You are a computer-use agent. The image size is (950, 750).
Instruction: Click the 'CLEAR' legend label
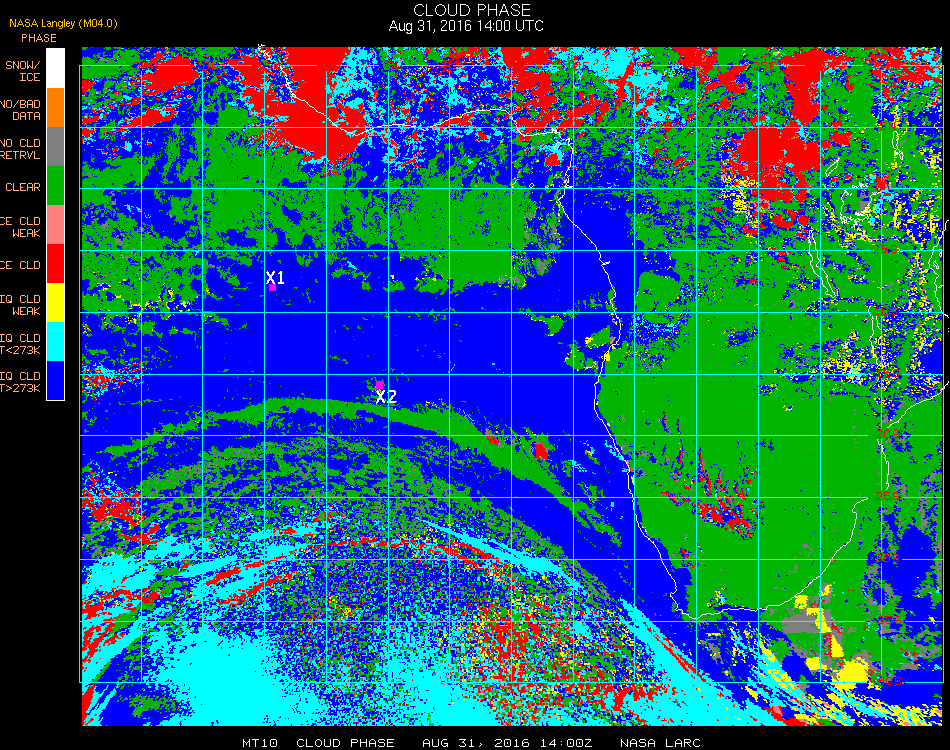23,187
